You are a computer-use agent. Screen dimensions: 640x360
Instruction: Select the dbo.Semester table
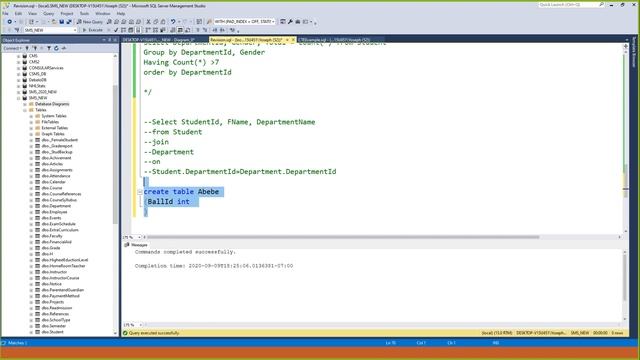click(x=54, y=326)
